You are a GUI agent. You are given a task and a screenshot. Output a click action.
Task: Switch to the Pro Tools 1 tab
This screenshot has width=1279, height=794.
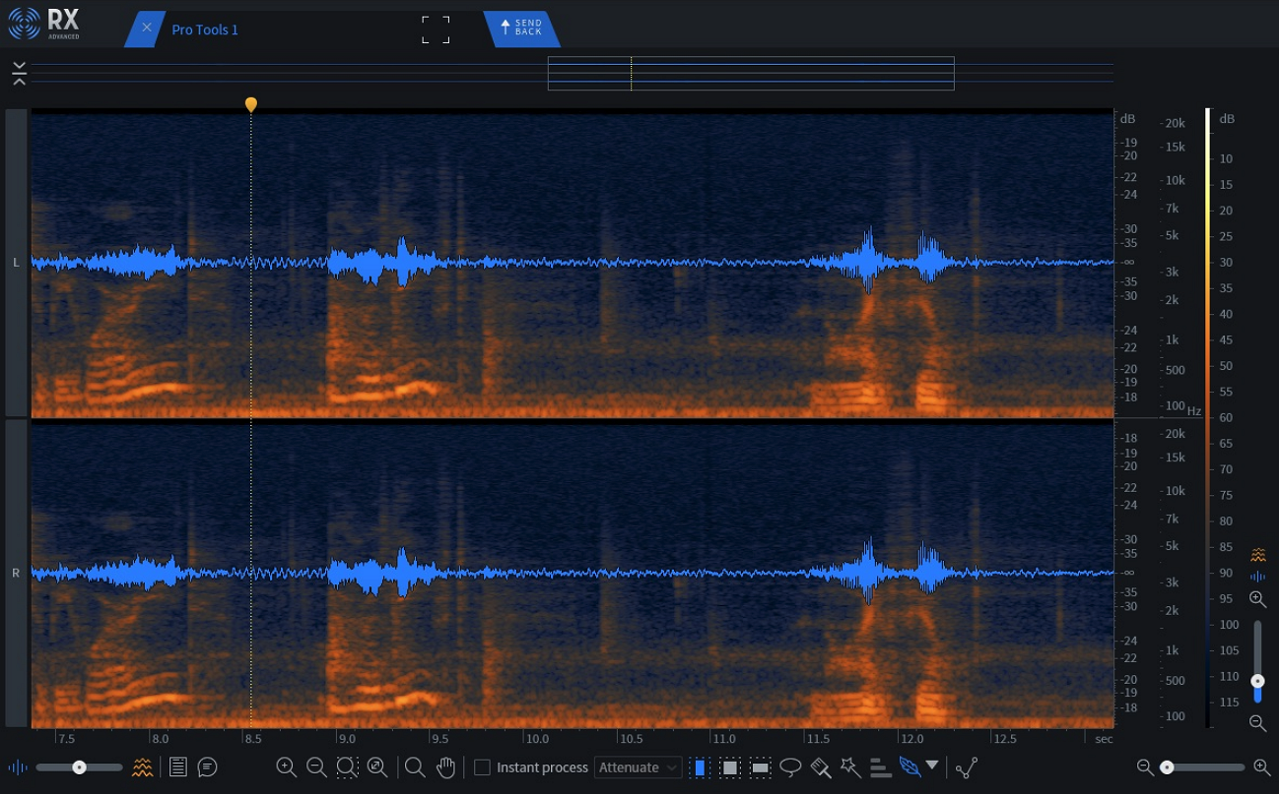(x=204, y=29)
